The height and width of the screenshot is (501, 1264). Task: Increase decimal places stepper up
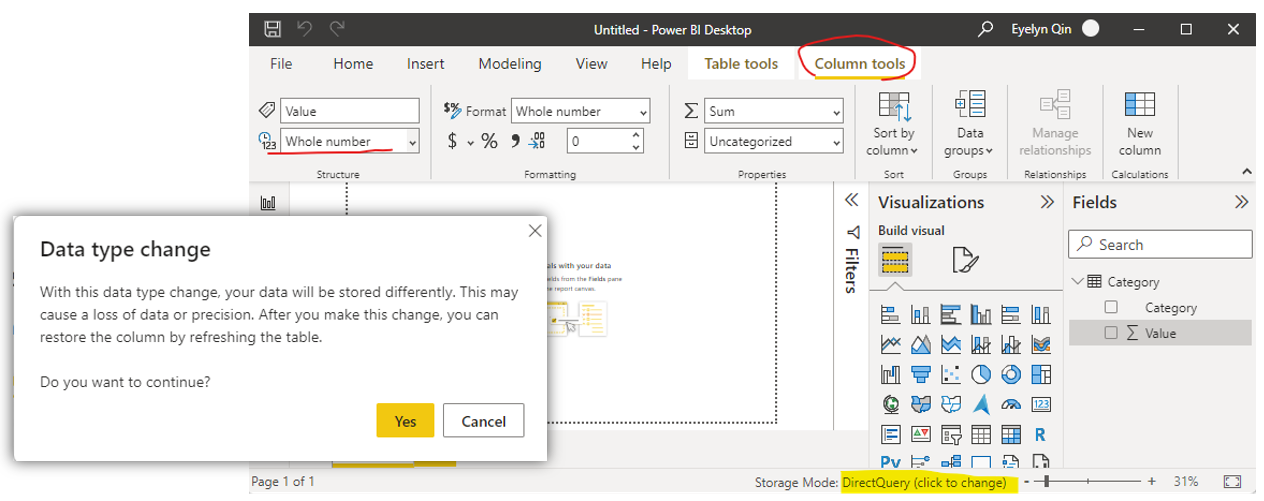pyautogui.click(x=637, y=136)
